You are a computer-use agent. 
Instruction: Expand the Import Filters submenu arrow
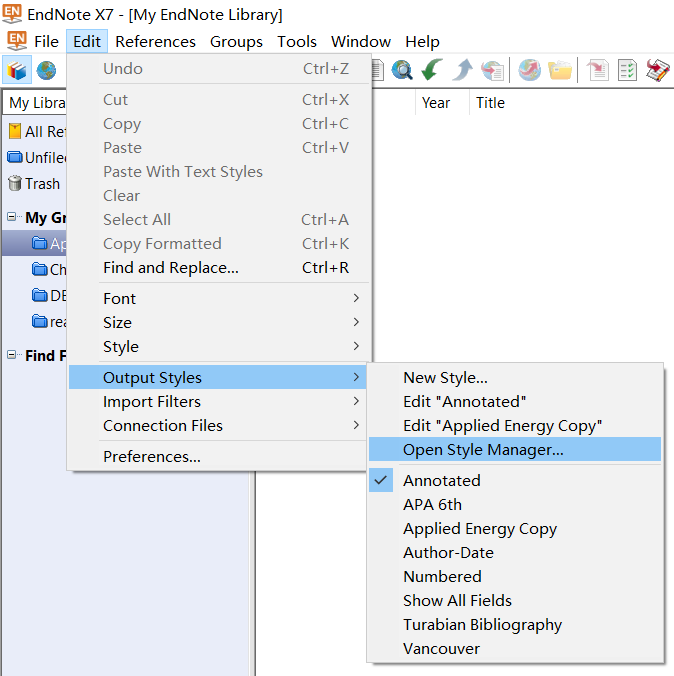(356, 401)
